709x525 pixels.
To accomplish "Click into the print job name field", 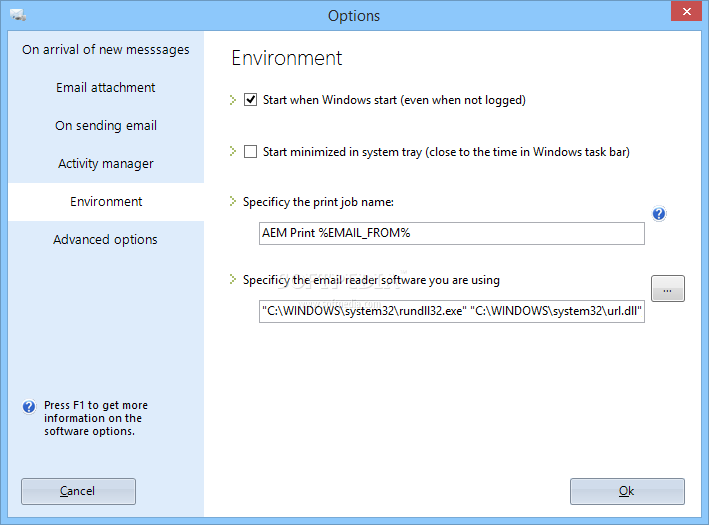I will coord(452,233).
